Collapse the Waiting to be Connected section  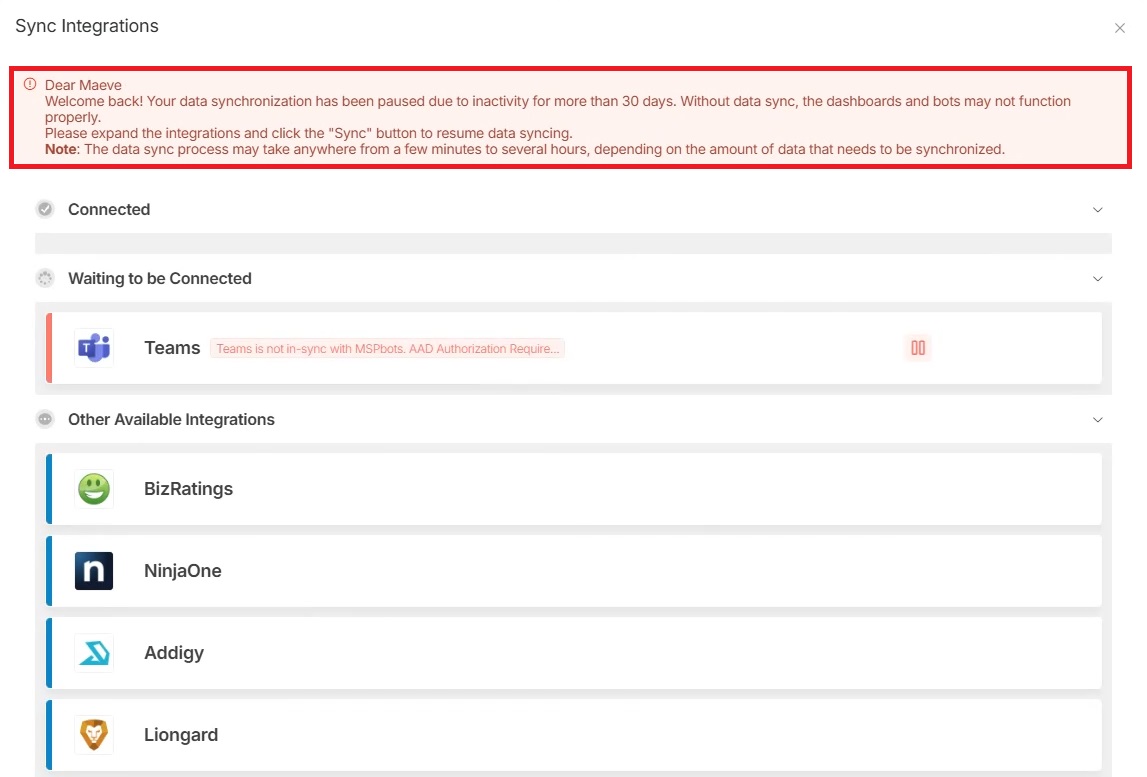point(1097,278)
